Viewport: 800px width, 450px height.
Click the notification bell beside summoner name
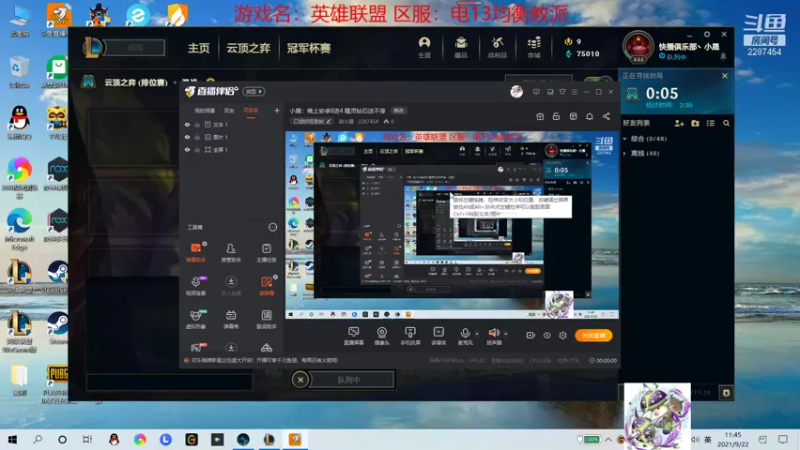(723, 57)
